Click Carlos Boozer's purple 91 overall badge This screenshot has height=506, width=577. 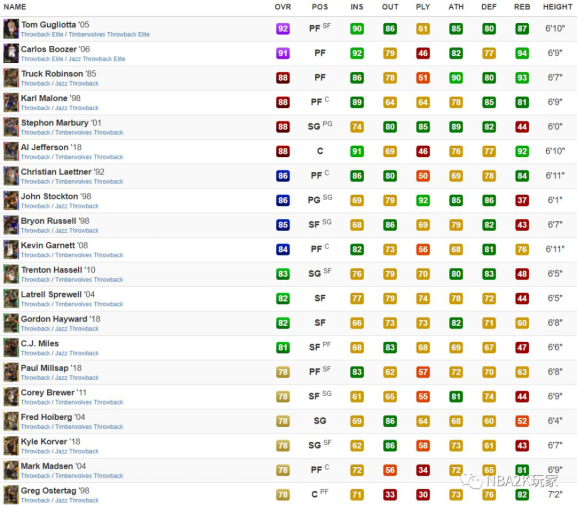(283, 53)
